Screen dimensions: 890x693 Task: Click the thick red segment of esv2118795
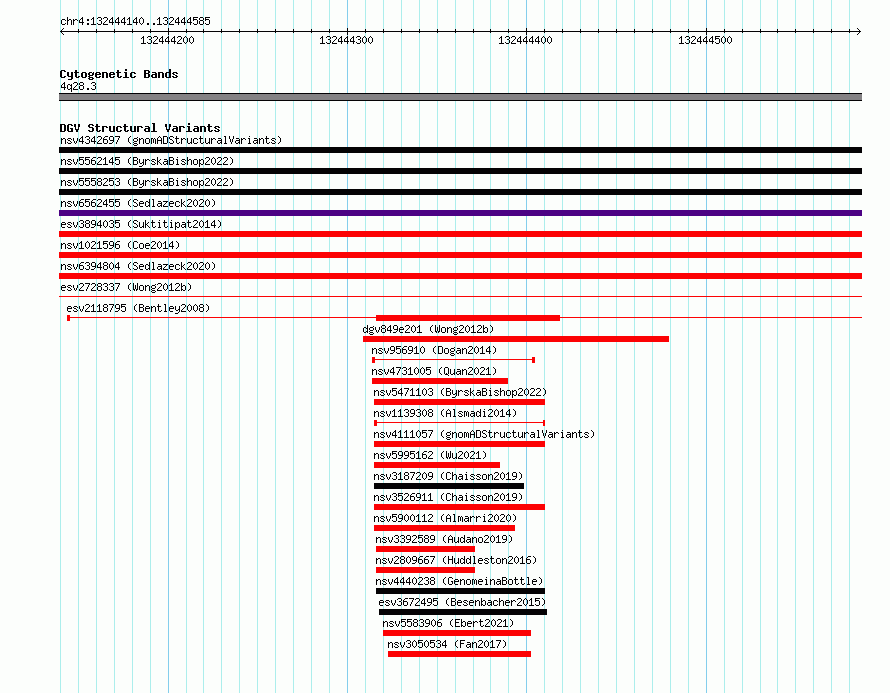click(468, 318)
